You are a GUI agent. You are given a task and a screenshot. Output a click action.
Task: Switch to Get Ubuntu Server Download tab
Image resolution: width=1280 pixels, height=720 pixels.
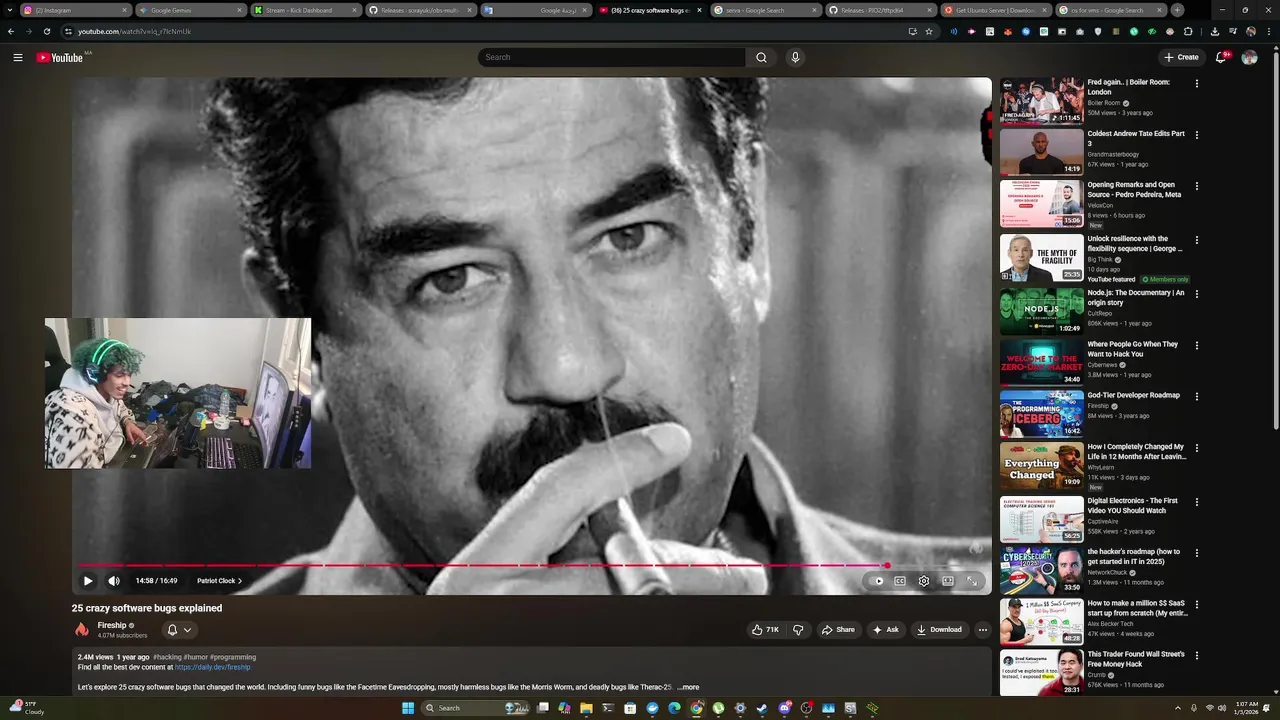[994, 10]
